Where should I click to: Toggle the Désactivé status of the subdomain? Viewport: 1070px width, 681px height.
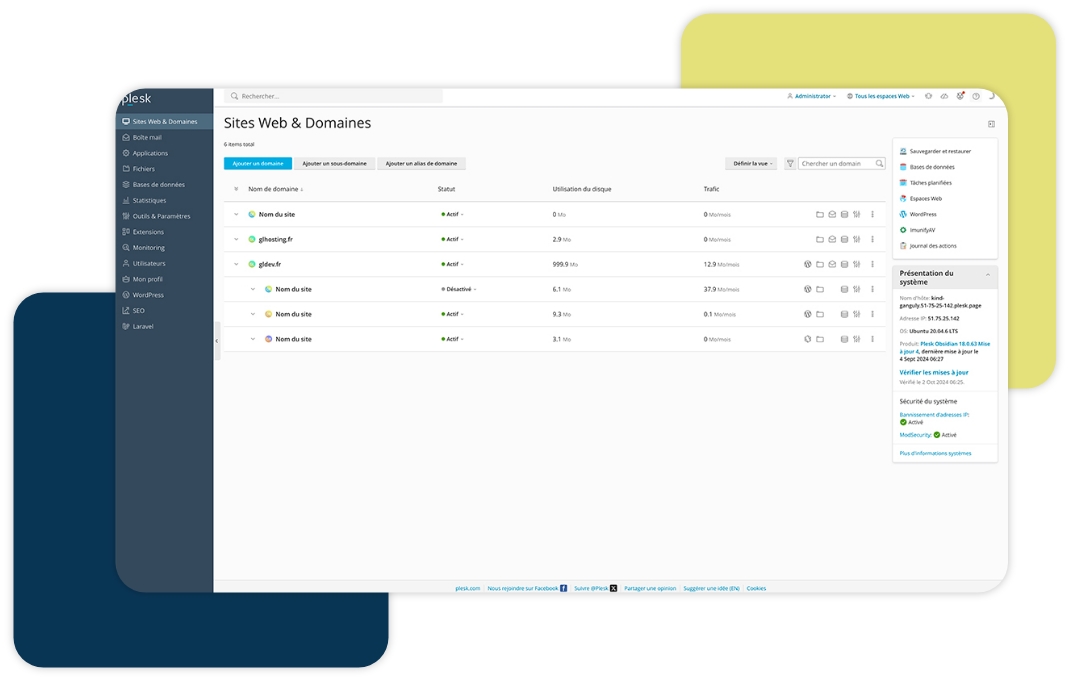click(x=459, y=289)
